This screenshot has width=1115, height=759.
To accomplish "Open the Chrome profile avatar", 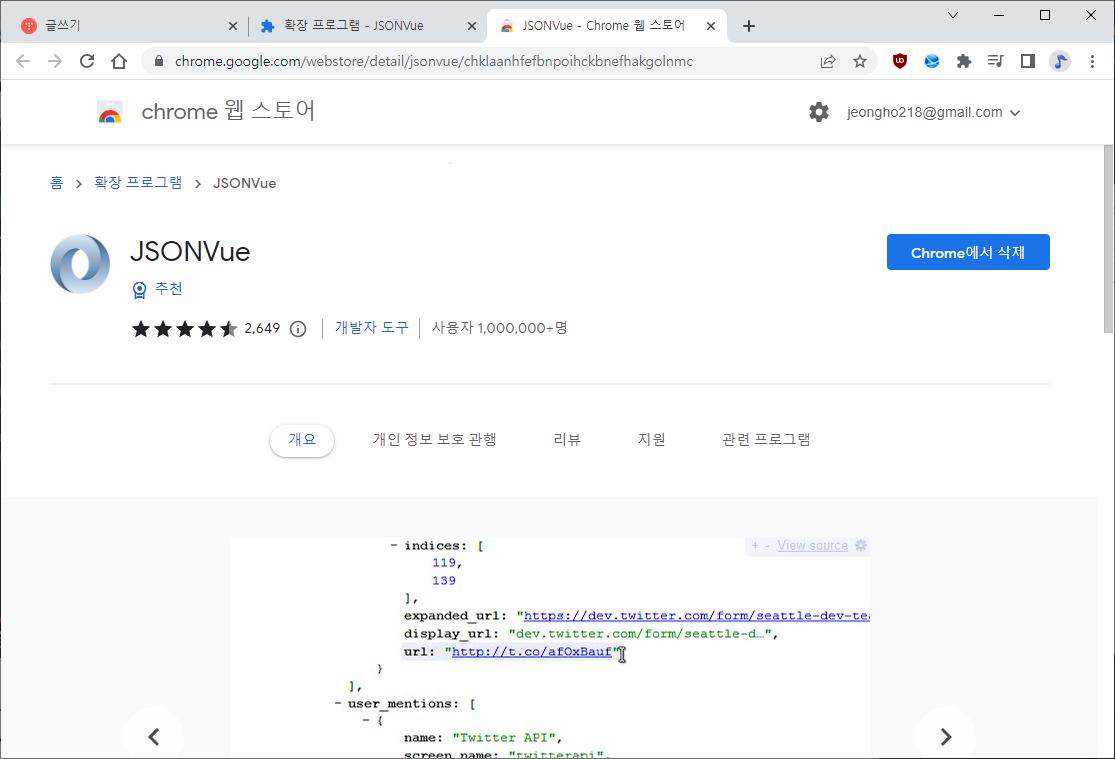I will pos(1060,61).
